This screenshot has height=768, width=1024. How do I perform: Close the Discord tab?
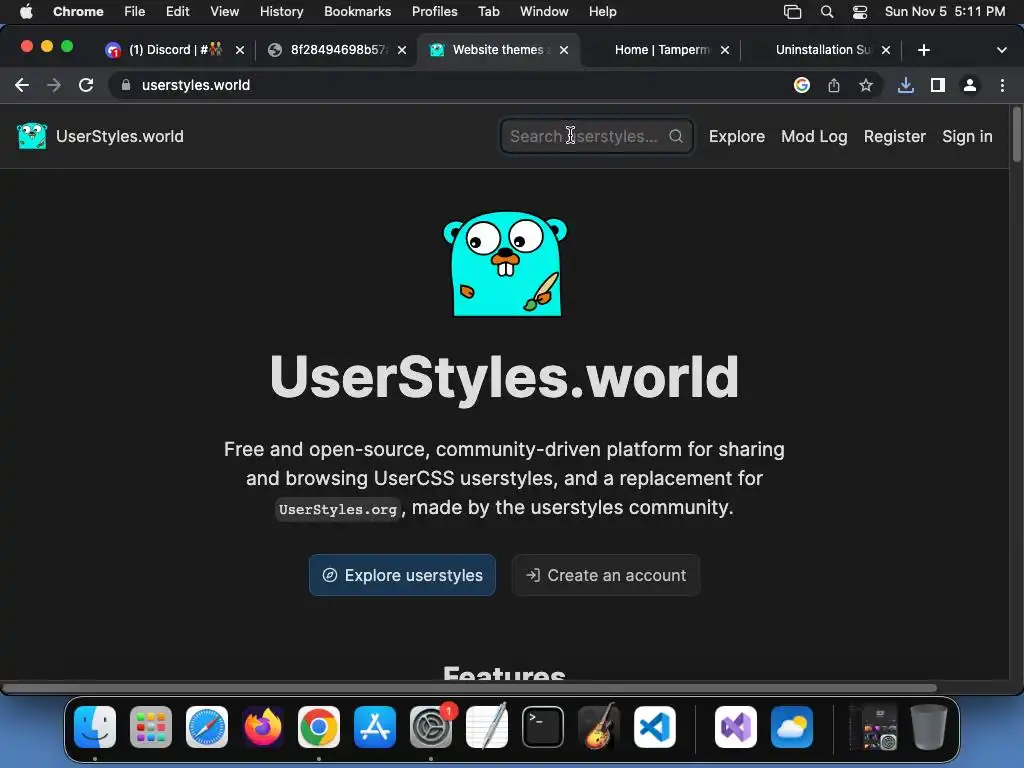click(240, 50)
